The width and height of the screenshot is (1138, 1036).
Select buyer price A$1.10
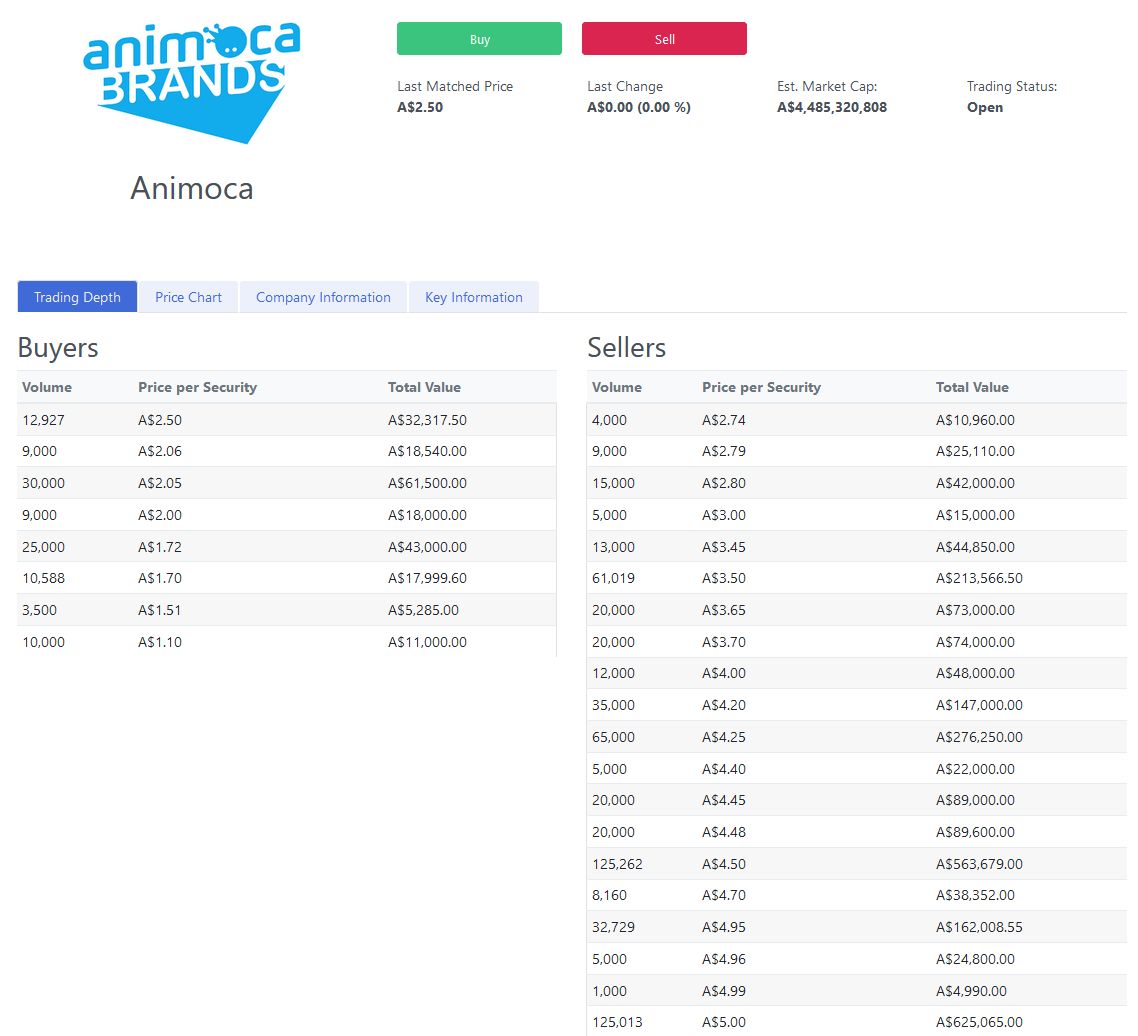coord(160,642)
